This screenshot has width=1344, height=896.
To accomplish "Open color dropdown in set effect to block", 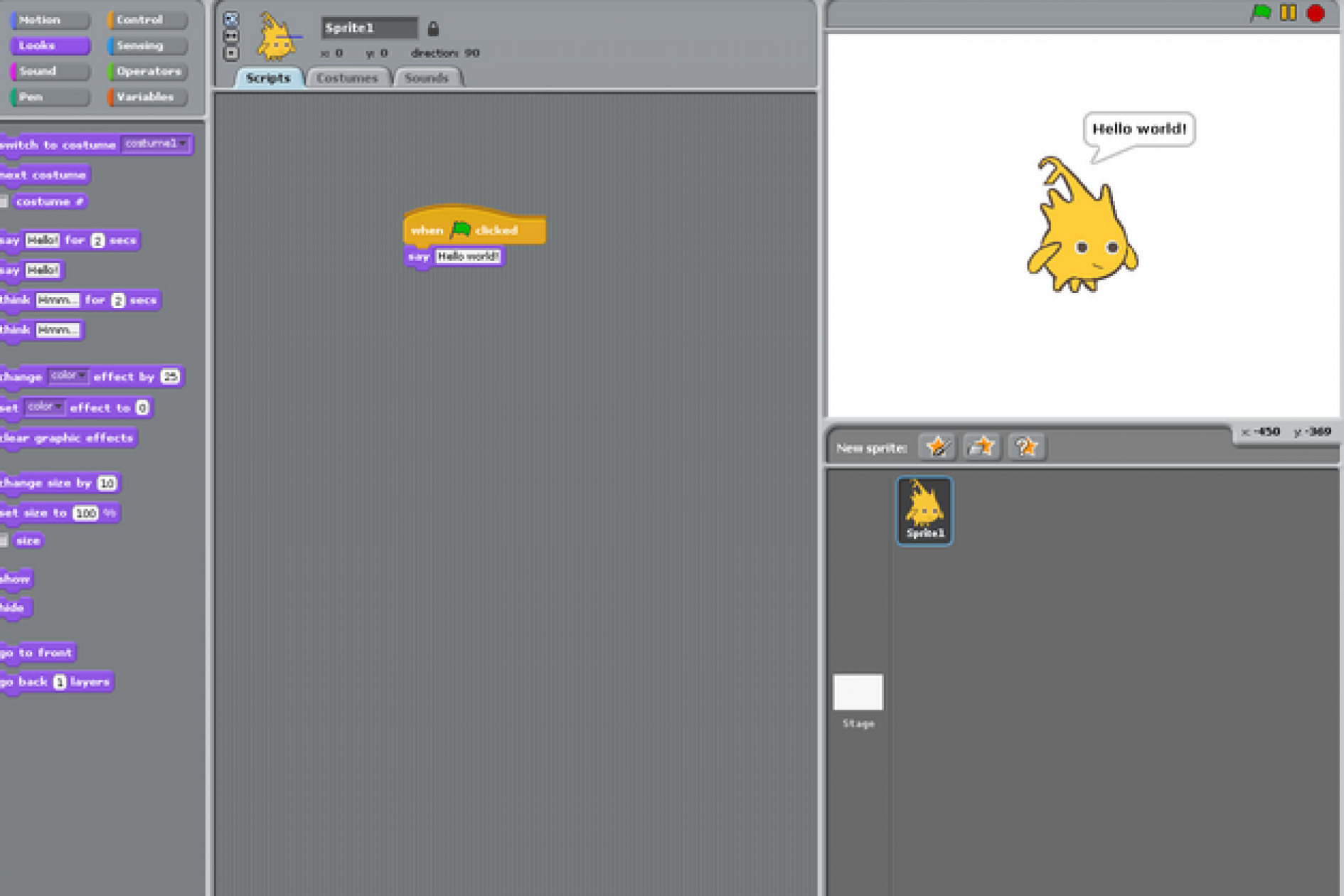I will pos(44,407).
